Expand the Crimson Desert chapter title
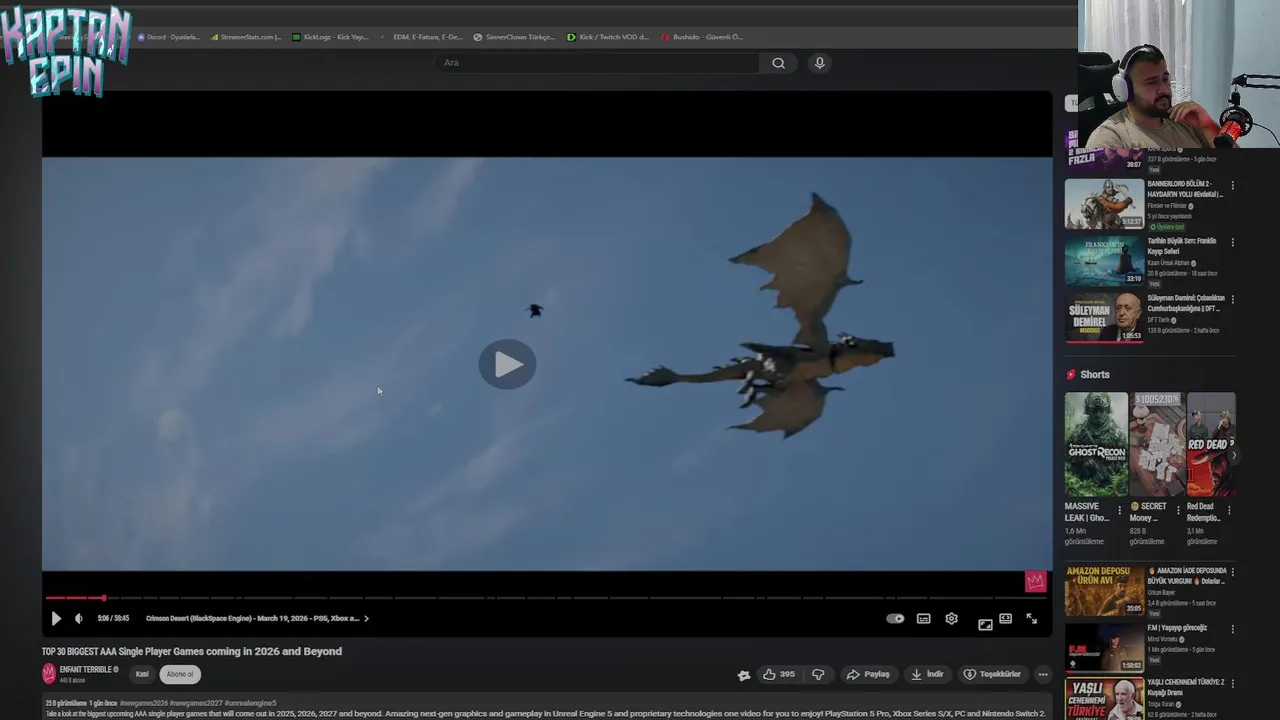This screenshot has height=720, width=1280. [257, 619]
